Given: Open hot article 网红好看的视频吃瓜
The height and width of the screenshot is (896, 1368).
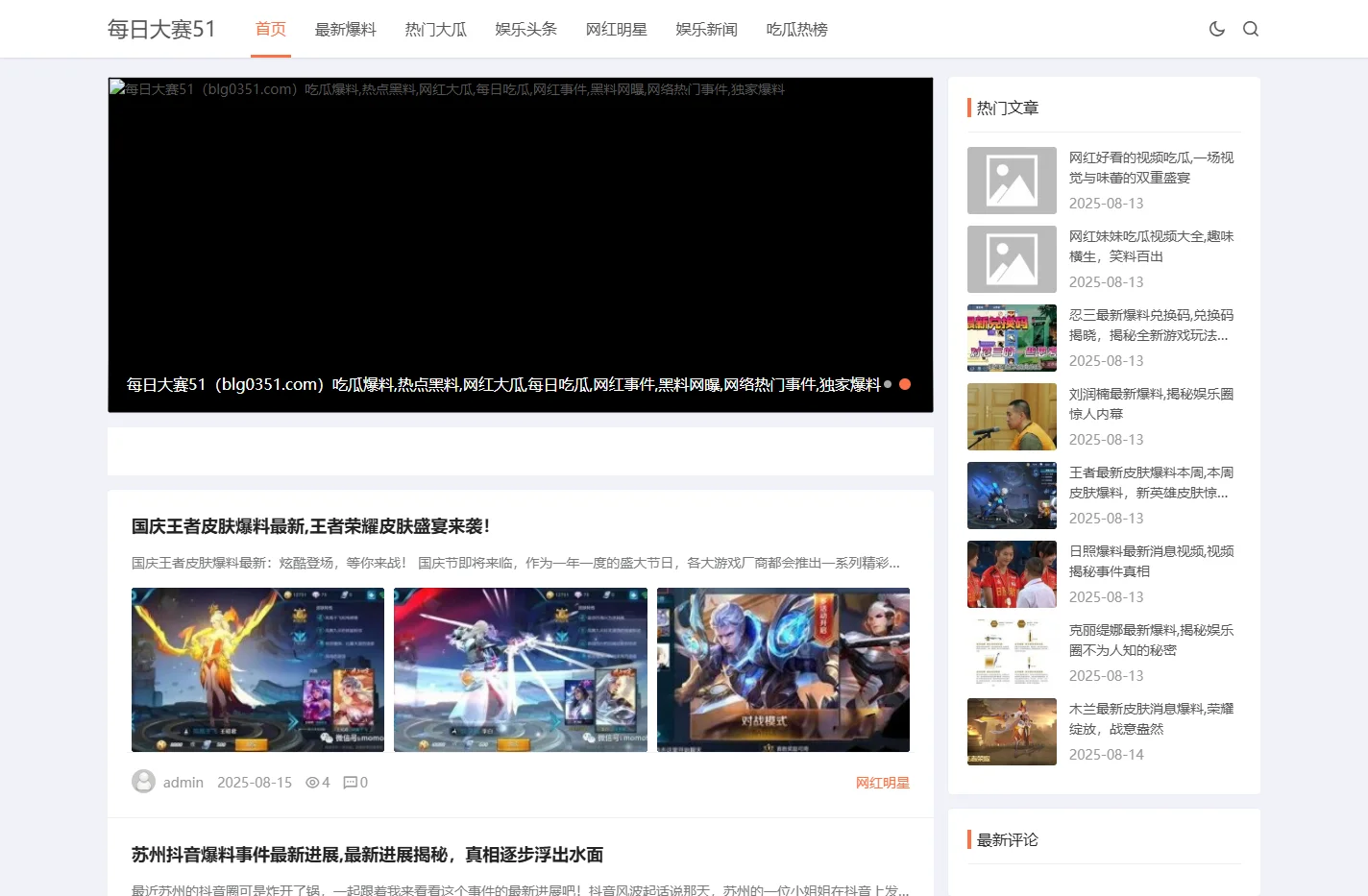Looking at the screenshot, I should tap(1152, 167).
